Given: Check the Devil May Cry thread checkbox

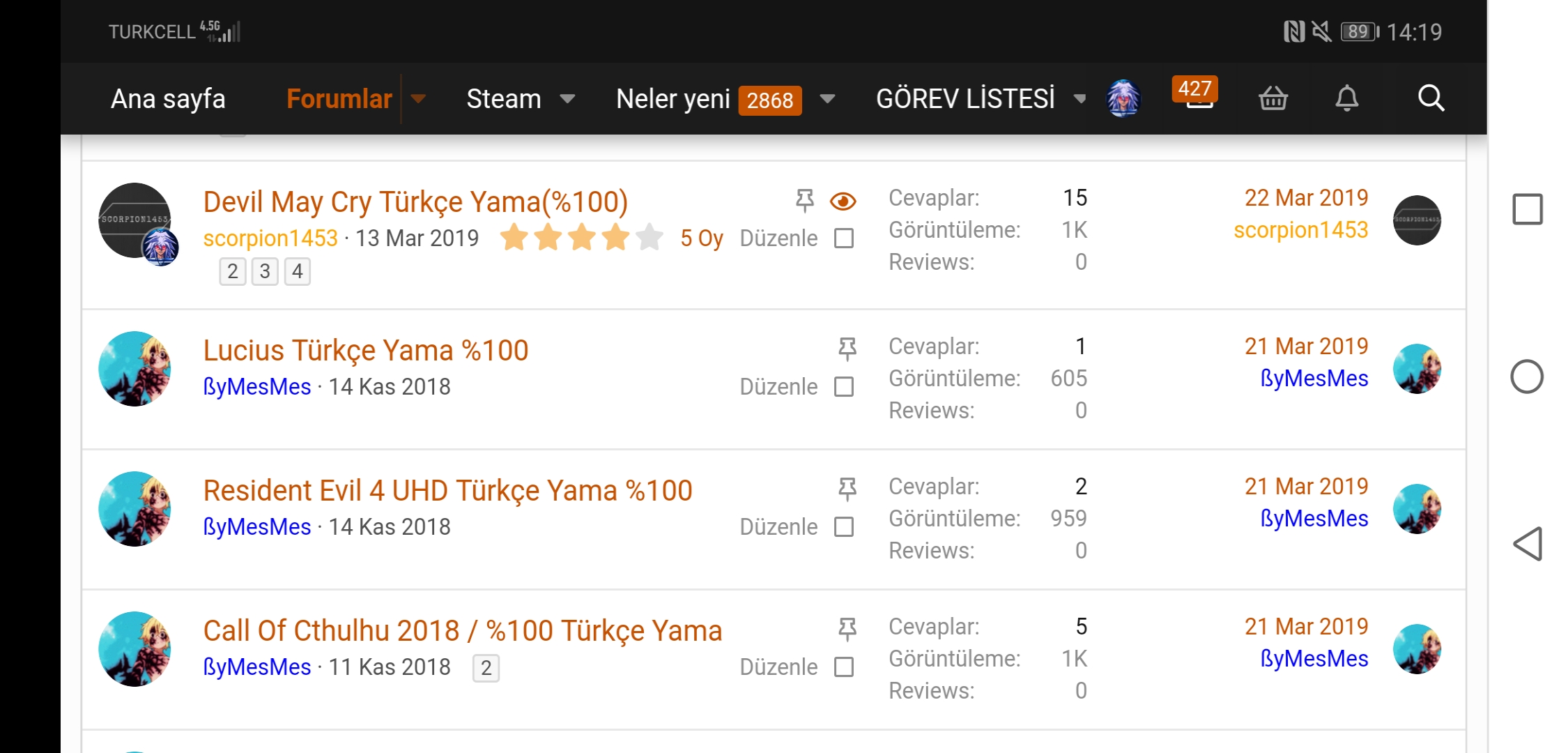Looking at the screenshot, I should (x=844, y=238).
